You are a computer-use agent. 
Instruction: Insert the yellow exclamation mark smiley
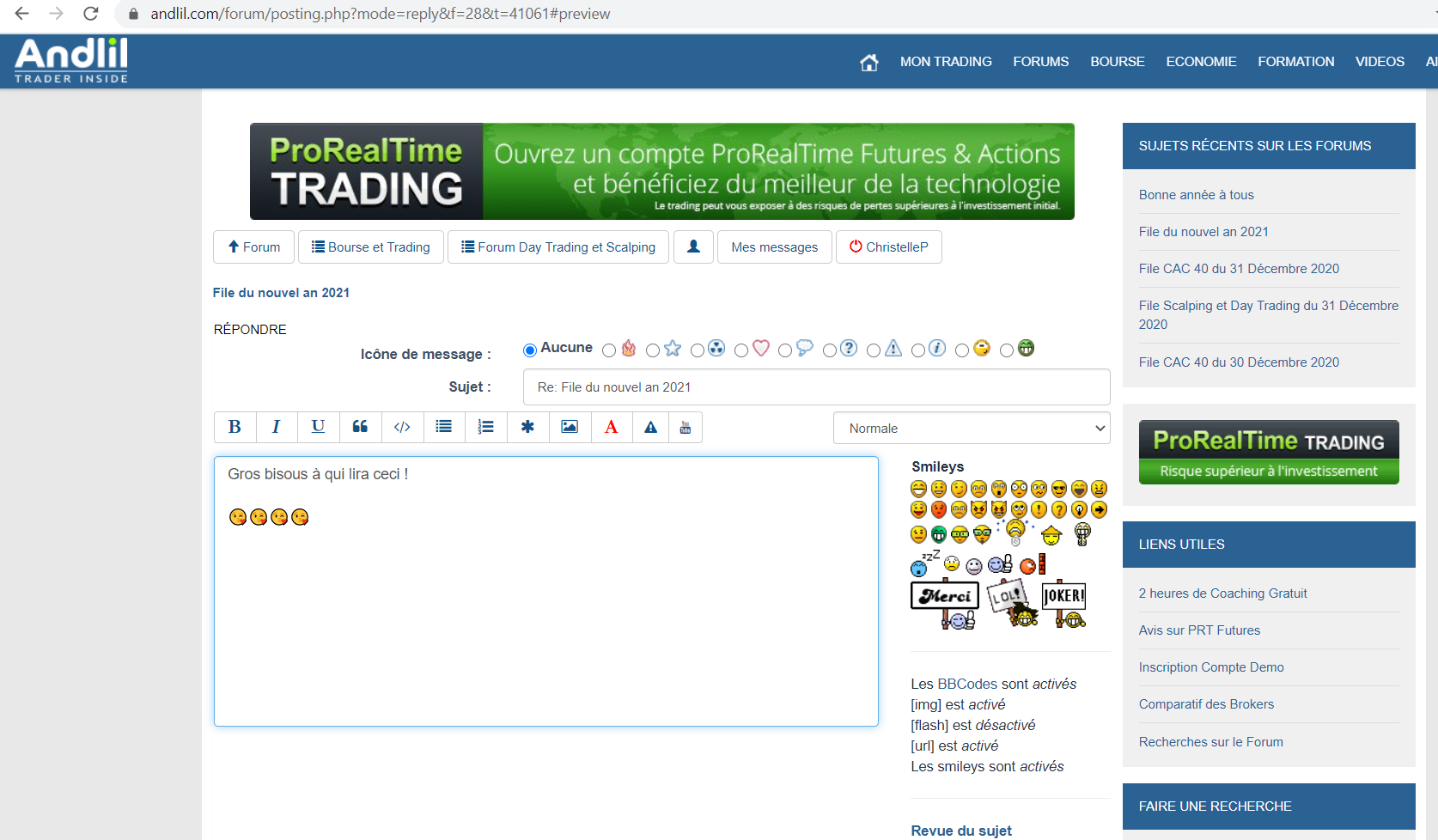click(1039, 510)
